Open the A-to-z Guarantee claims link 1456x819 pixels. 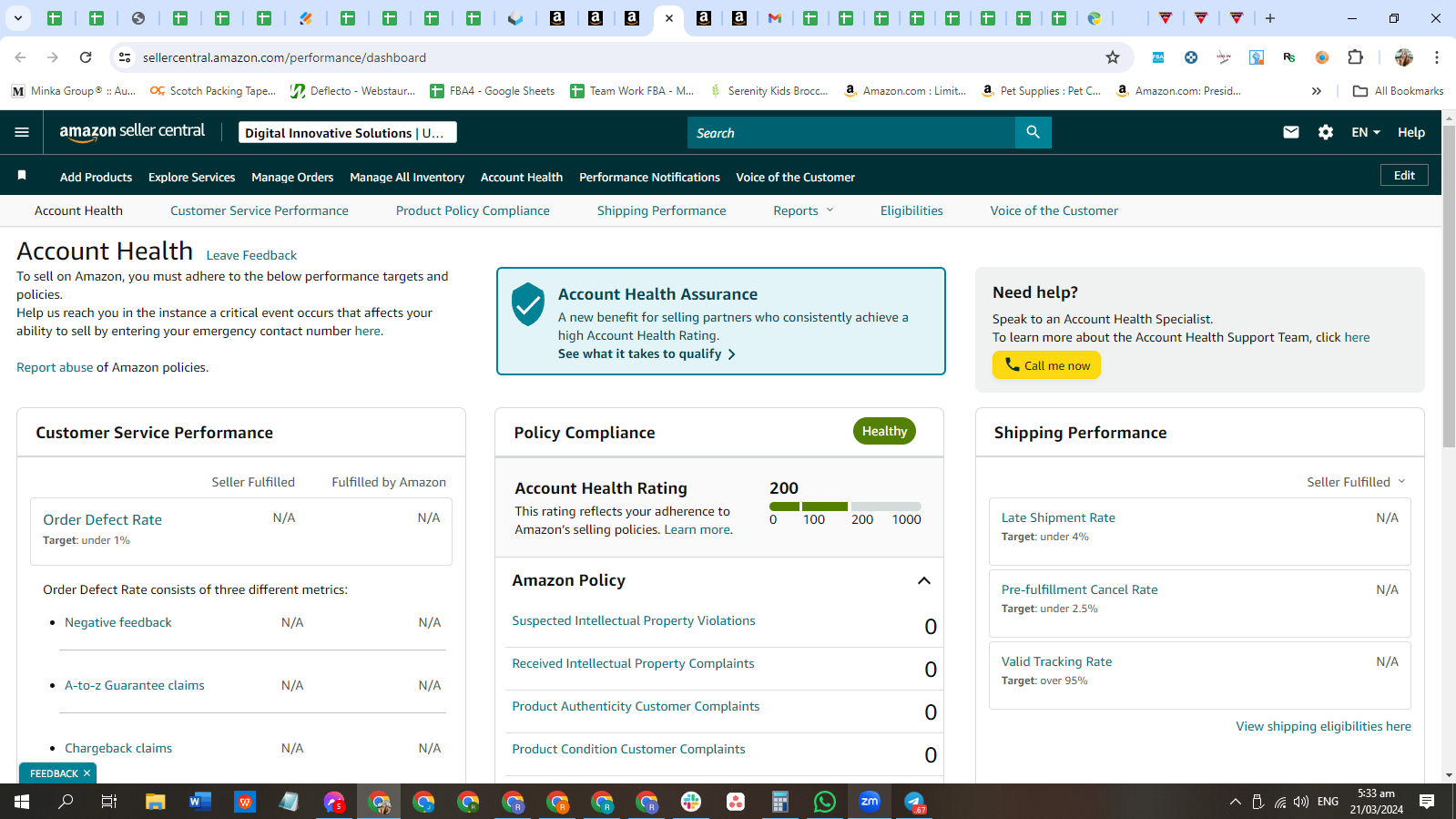[x=135, y=685]
